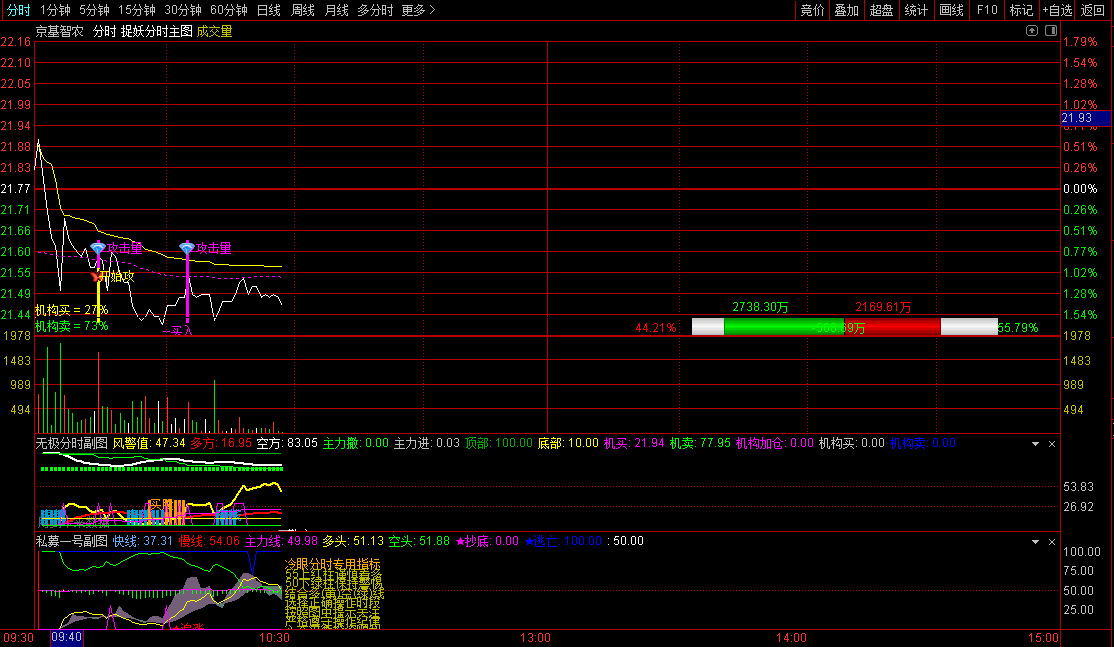Click the 风警值: 47.34 readout
Image resolution: width=1114 pixels, height=647 pixels.
coord(149,443)
